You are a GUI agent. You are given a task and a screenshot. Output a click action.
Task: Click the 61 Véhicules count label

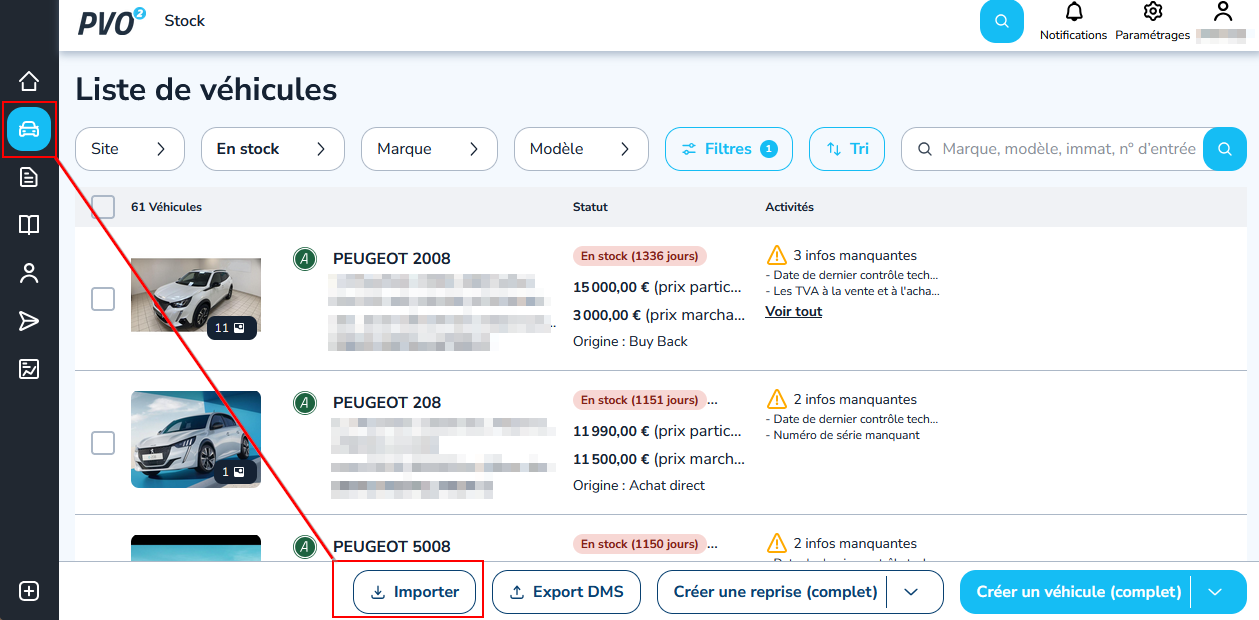(166, 207)
